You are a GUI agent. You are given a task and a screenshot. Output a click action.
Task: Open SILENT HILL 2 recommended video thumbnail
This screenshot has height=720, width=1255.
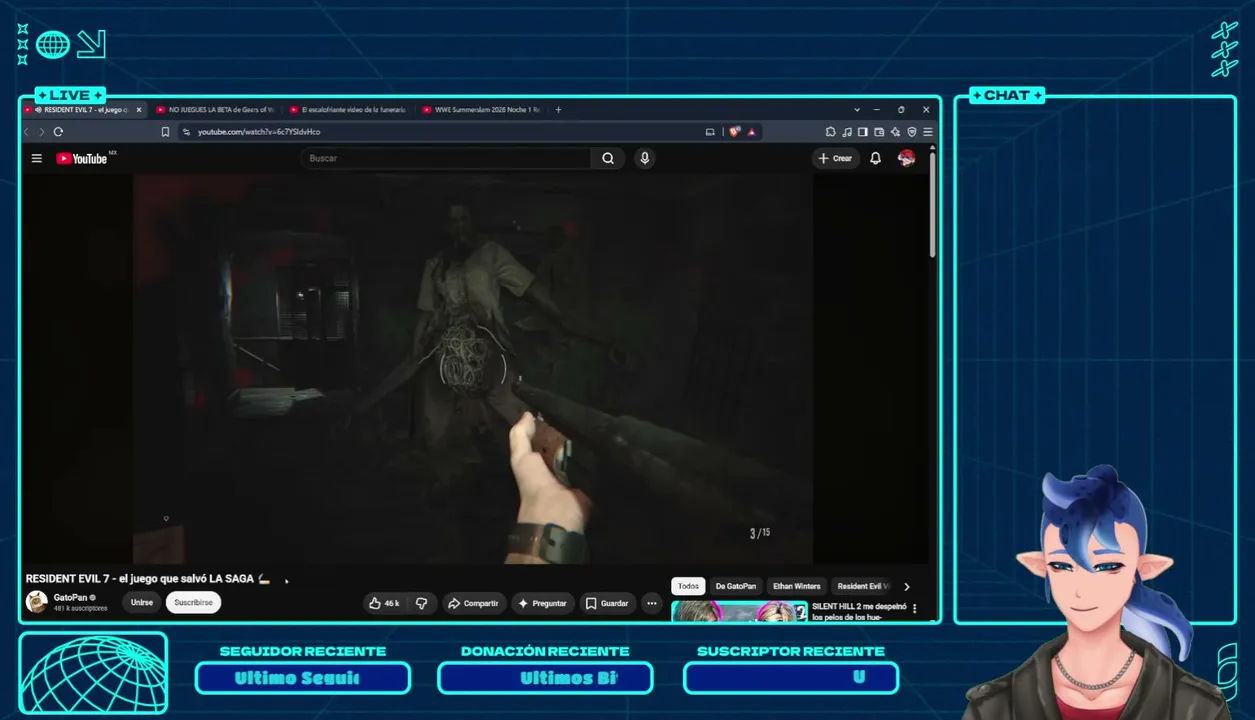point(740,612)
